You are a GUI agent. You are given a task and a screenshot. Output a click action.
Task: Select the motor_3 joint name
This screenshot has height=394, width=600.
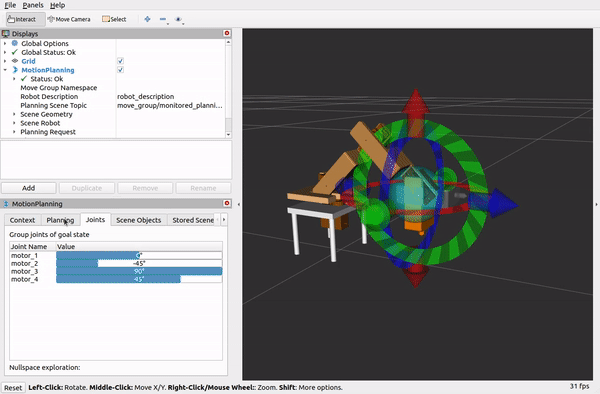click(24, 271)
